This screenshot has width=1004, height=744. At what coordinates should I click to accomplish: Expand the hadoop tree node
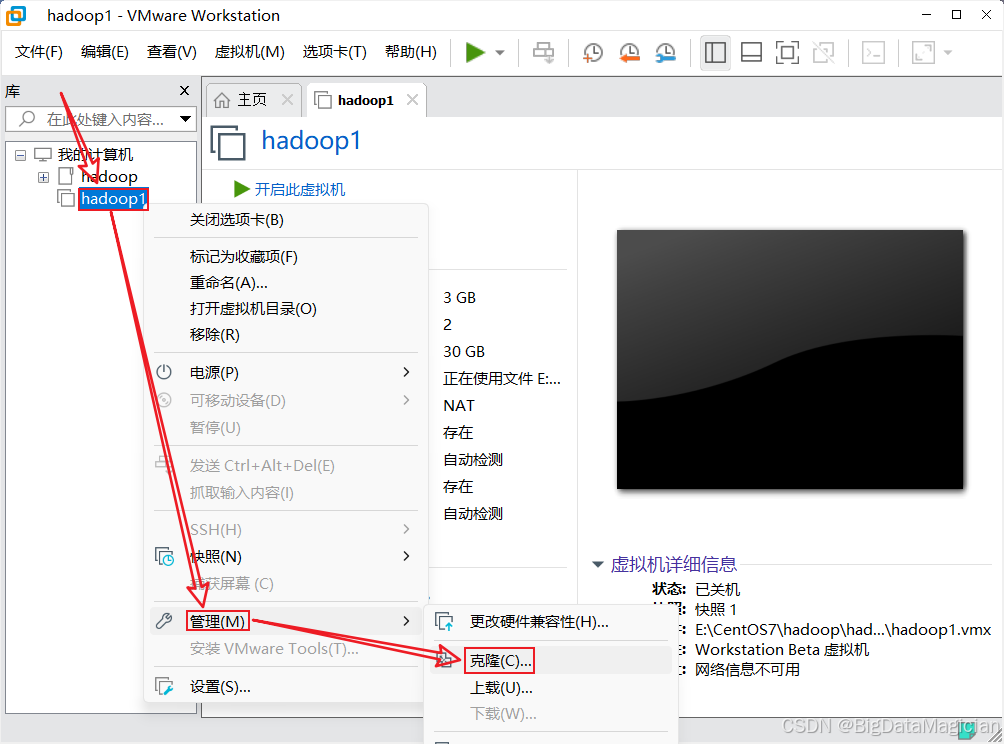(44, 177)
